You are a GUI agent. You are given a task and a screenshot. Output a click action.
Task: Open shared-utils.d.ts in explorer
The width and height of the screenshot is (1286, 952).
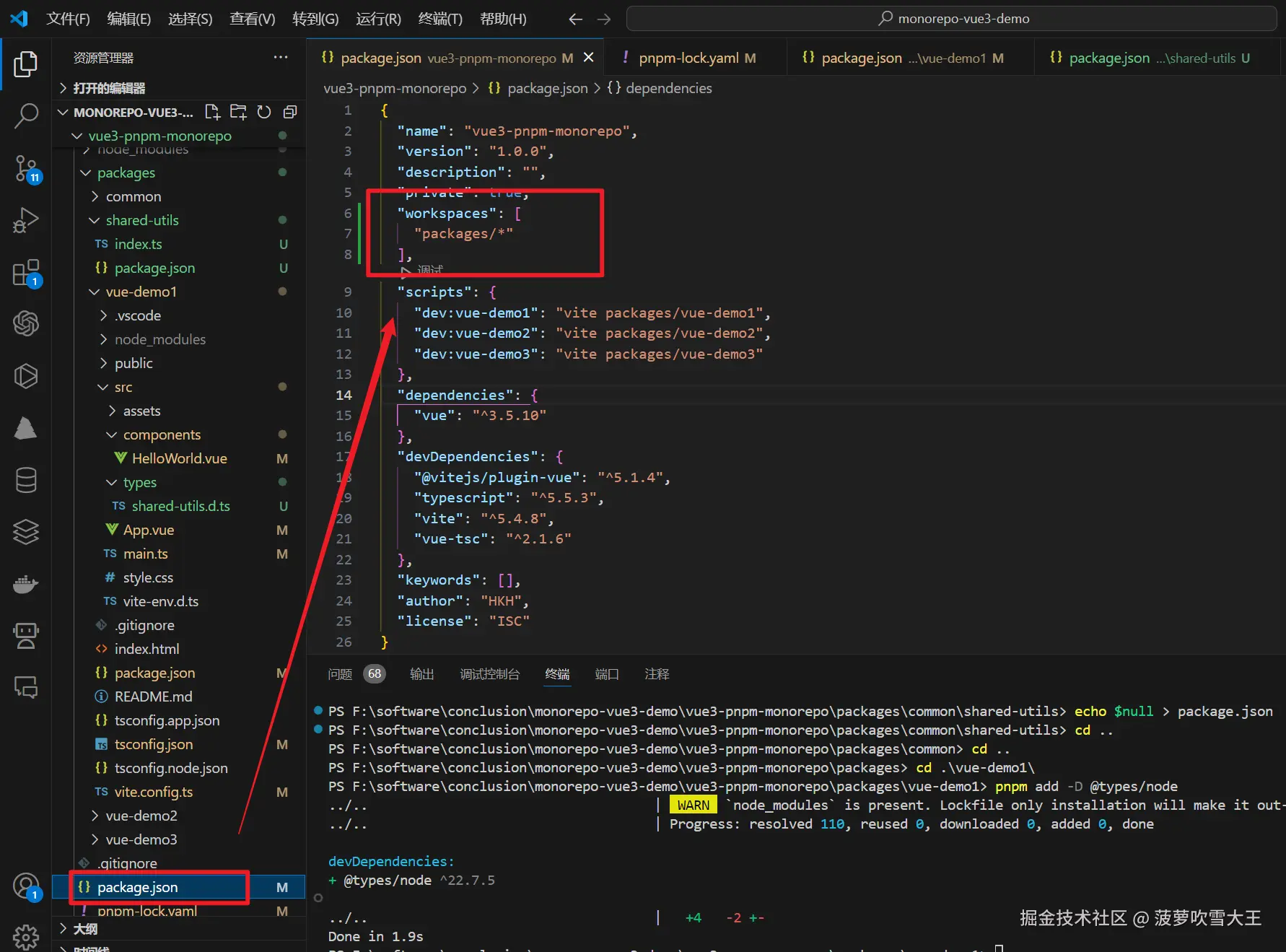180,506
